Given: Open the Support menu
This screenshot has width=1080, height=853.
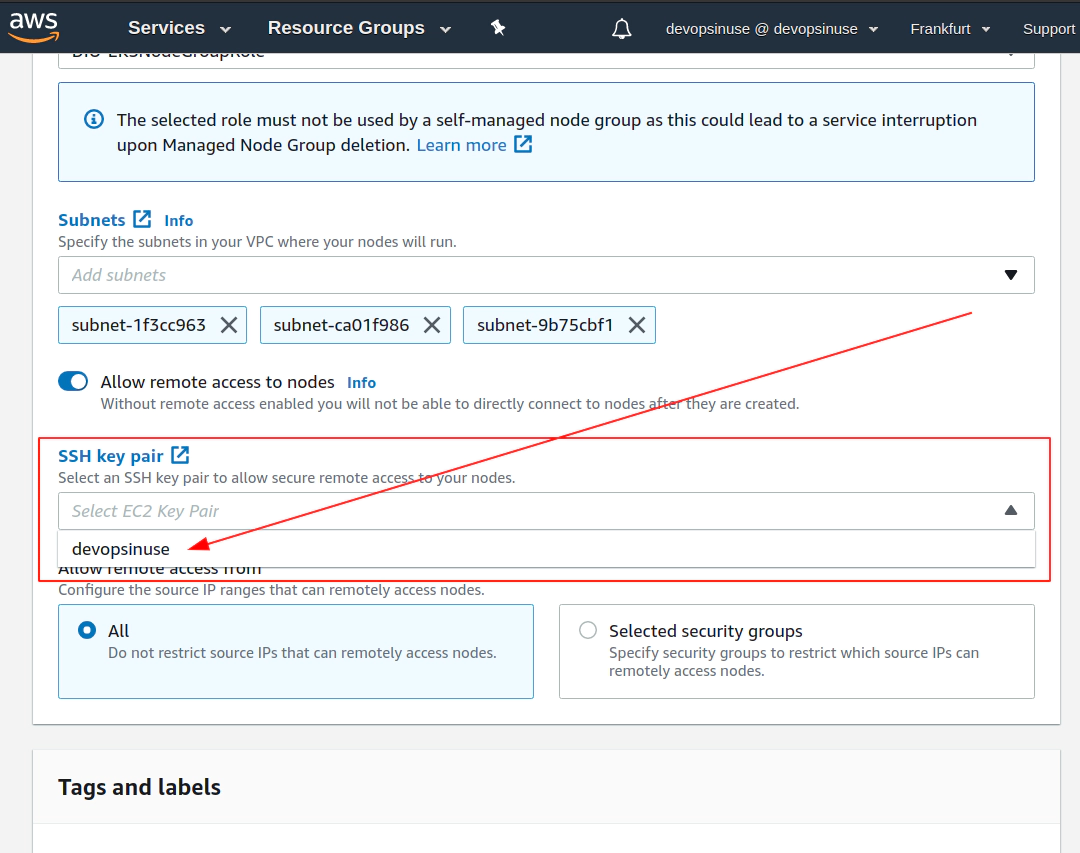Looking at the screenshot, I should pos(1050,29).
